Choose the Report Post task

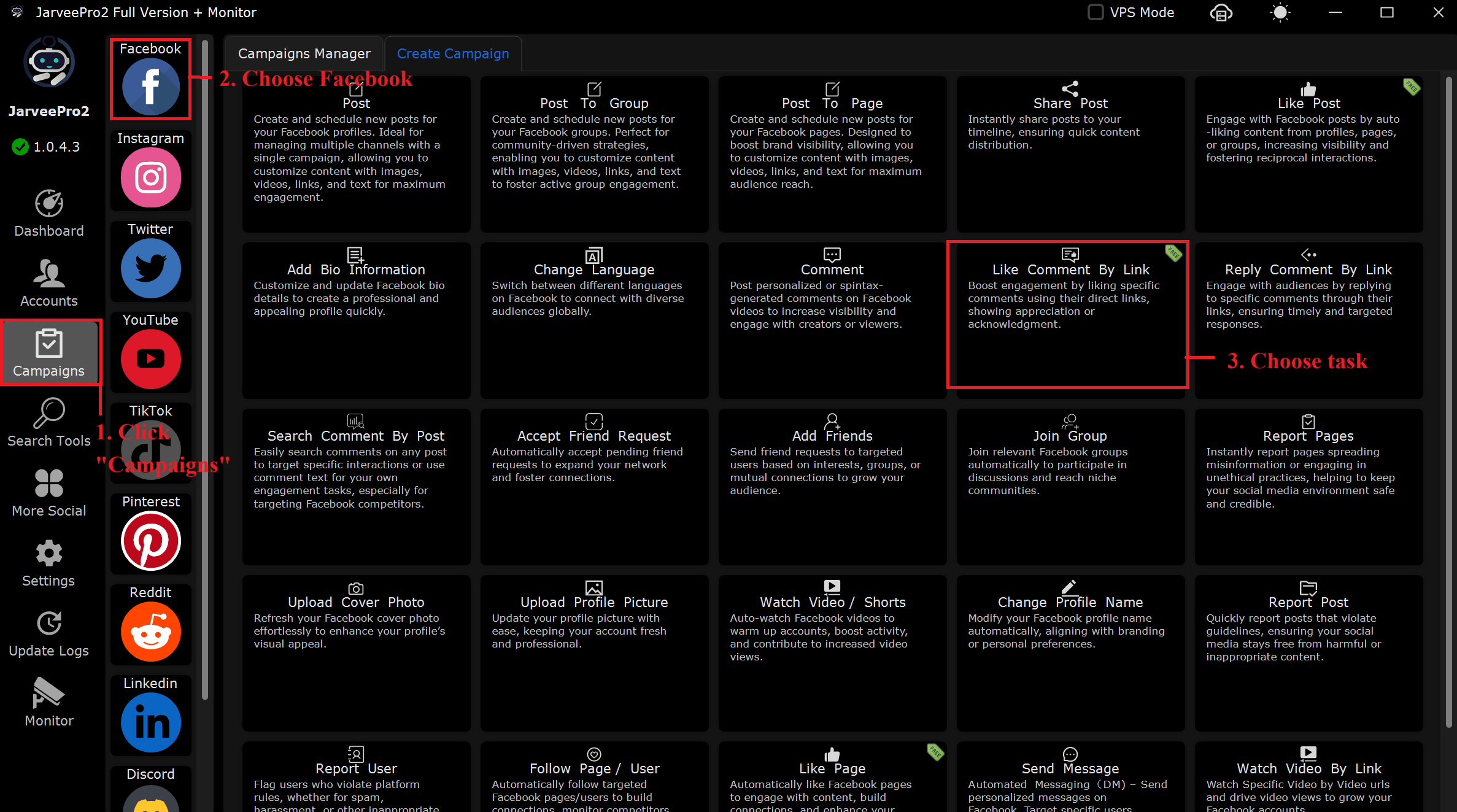click(1308, 653)
